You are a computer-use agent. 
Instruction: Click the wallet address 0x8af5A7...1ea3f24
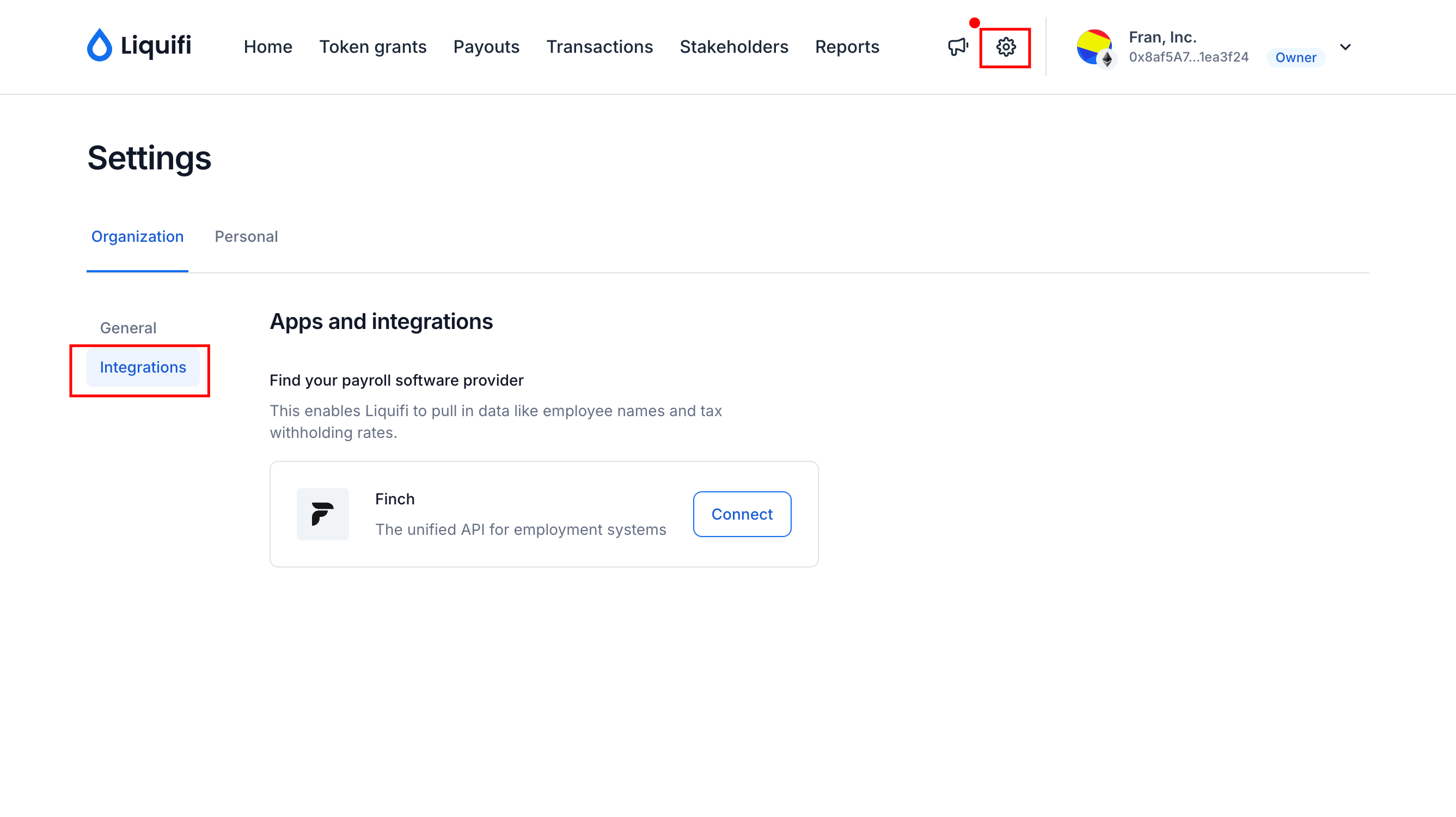point(1188,57)
